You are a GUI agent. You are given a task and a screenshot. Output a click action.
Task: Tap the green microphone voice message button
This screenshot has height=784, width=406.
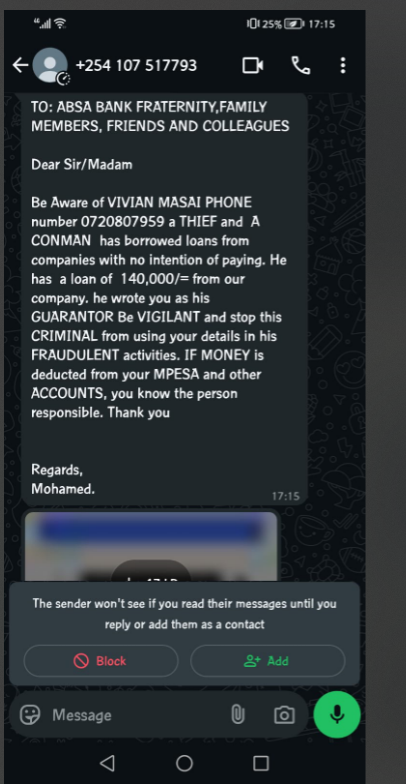[337, 714]
